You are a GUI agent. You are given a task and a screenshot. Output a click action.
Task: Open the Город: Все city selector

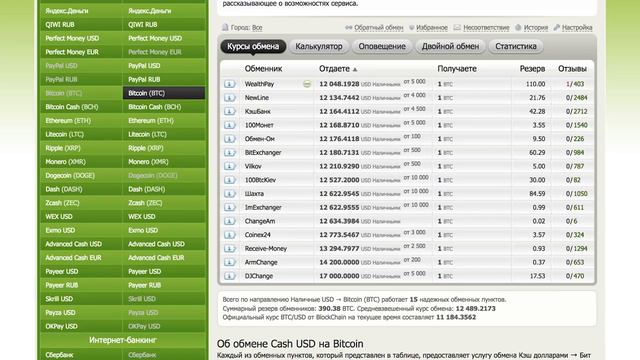point(257,28)
